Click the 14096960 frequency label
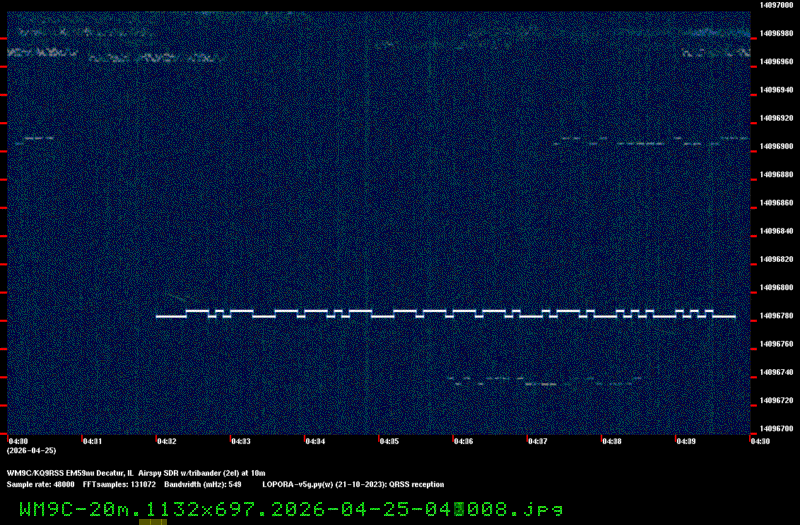 coord(777,62)
